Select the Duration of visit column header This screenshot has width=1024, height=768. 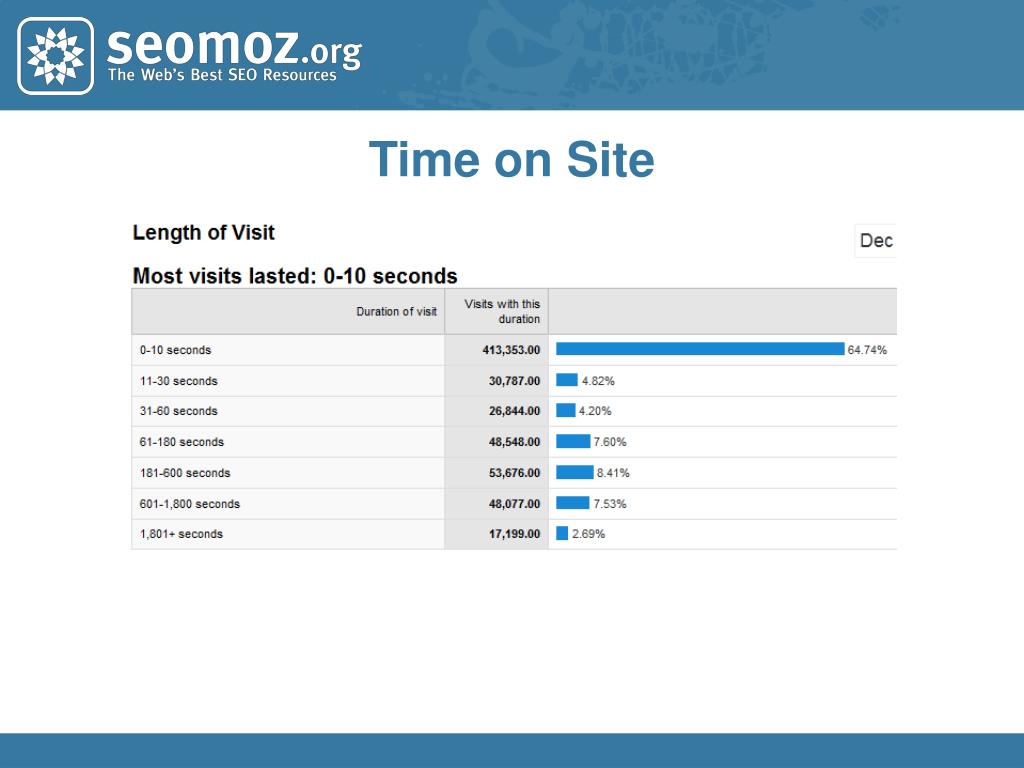tap(396, 312)
